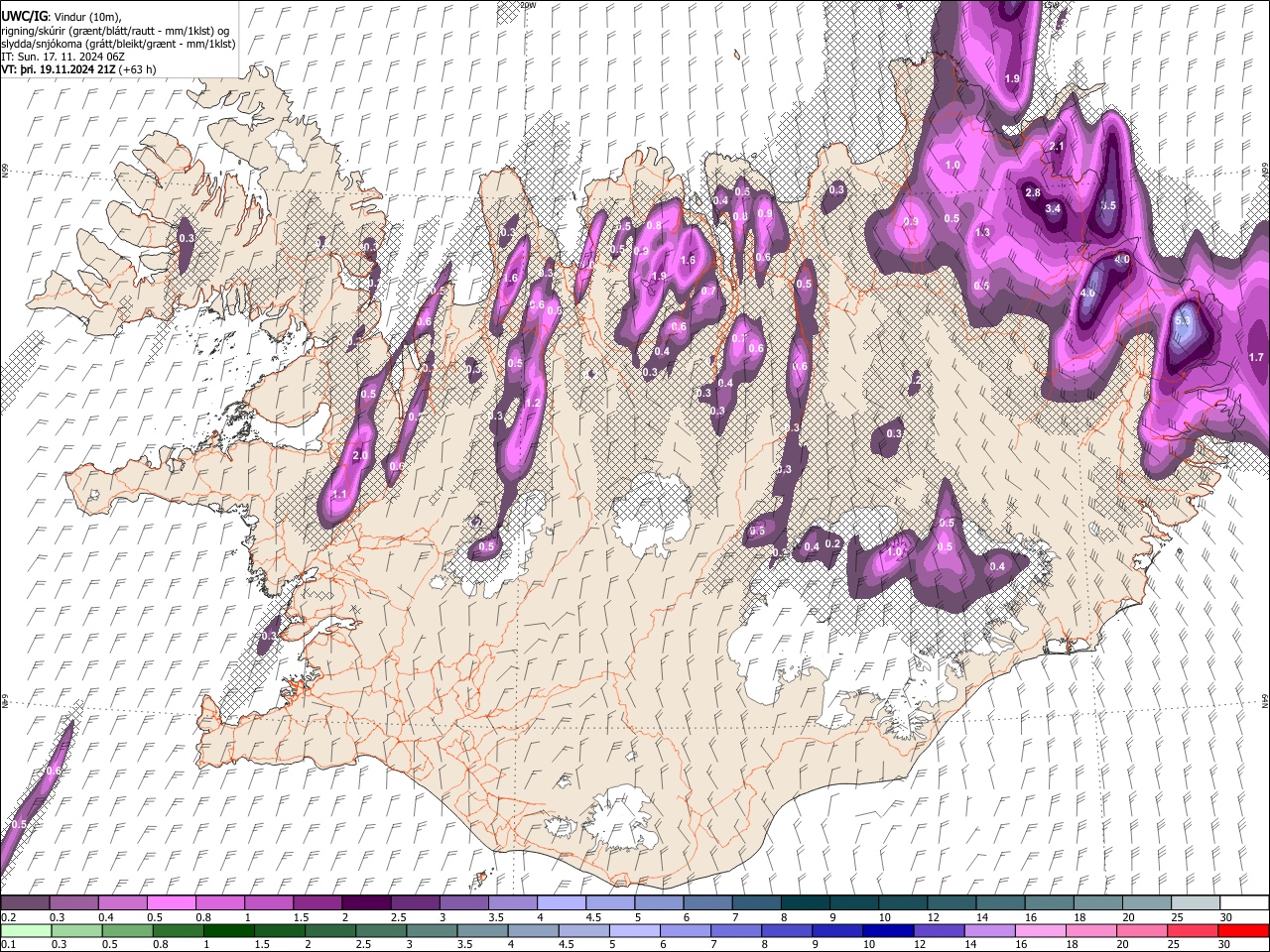This screenshot has width=1270, height=952.
Task: Click the bright red 30 rain legend swatch
Action: (x=1243, y=930)
